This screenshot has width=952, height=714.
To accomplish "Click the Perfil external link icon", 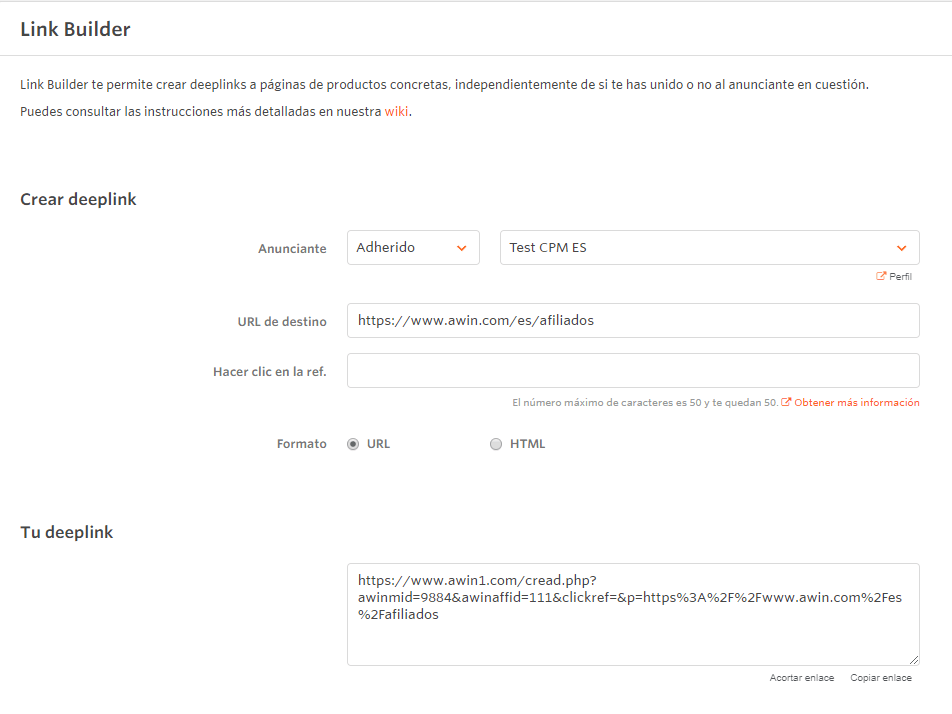I will point(881,276).
